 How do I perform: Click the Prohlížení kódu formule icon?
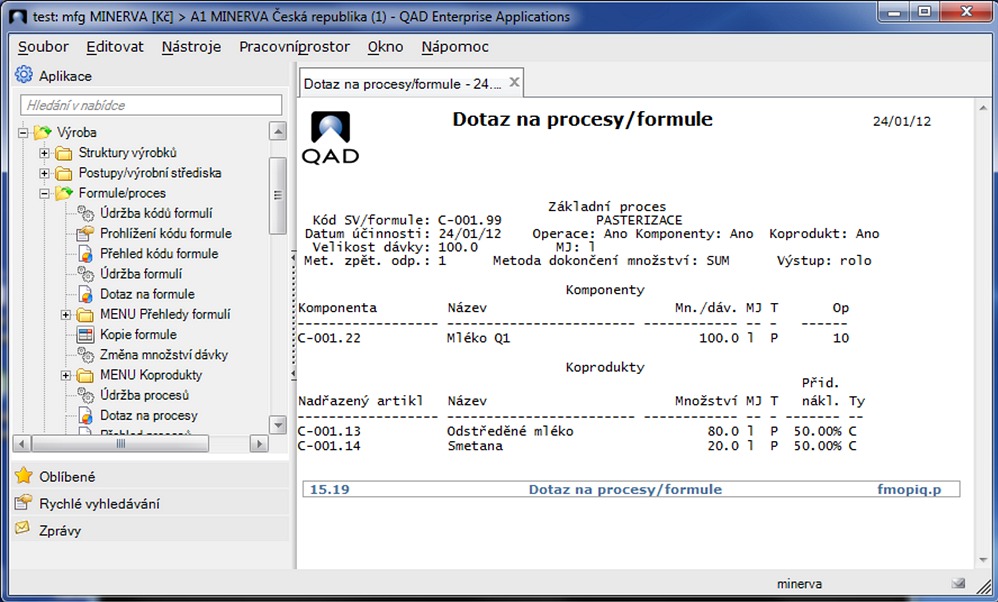point(85,234)
